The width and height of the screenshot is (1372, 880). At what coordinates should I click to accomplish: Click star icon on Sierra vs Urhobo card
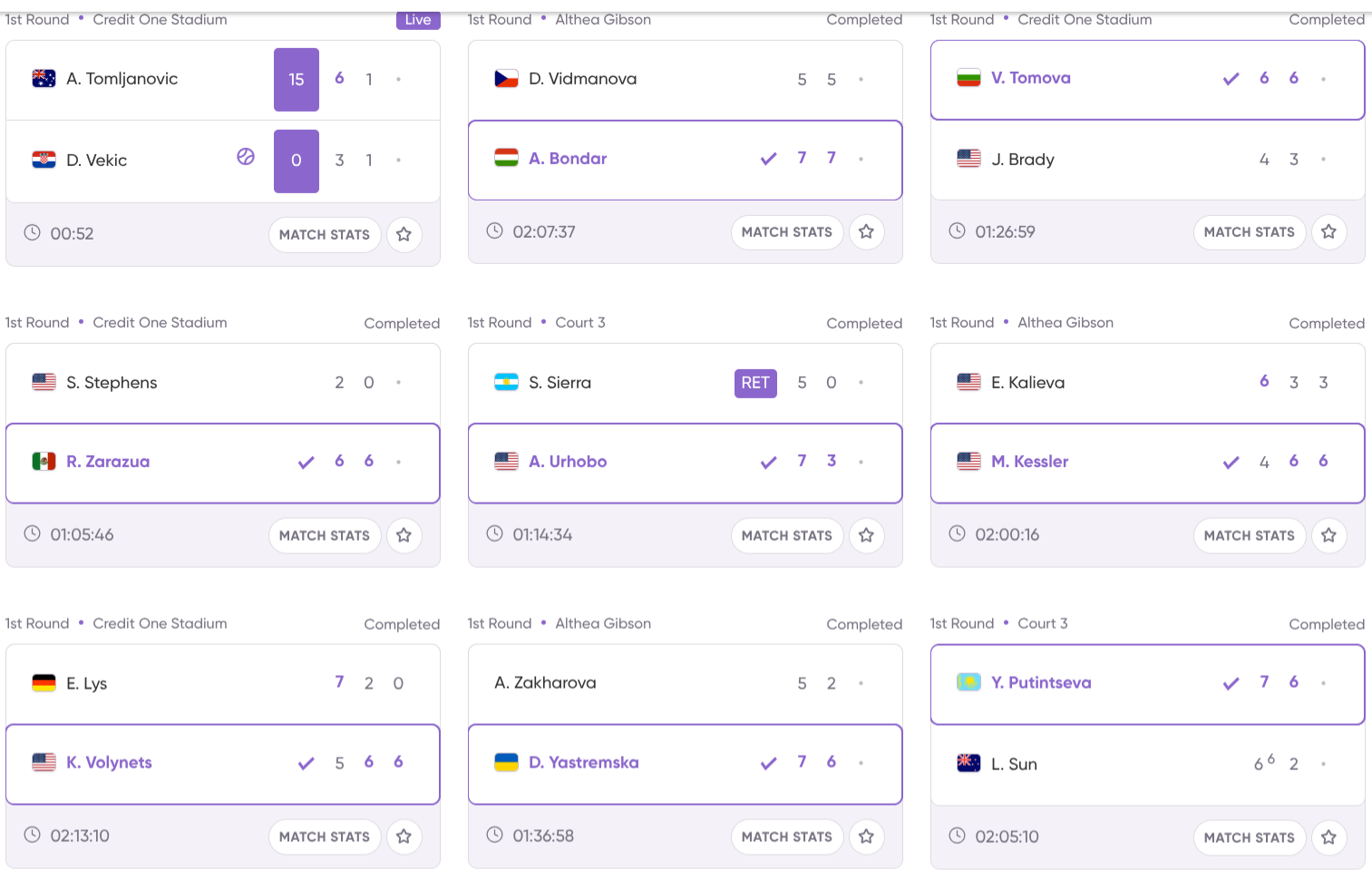[x=866, y=535]
